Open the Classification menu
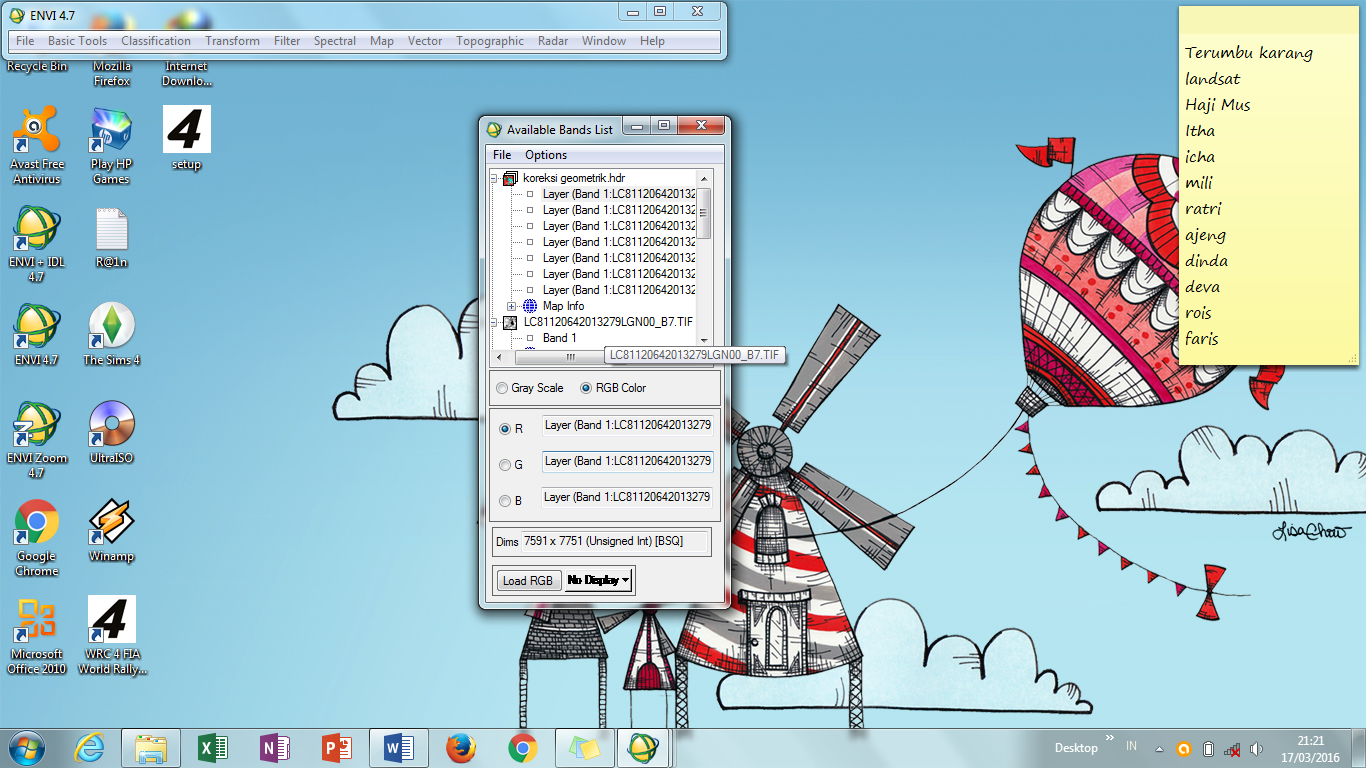Image resolution: width=1366 pixels, height=768 pixels. (156, 41)
